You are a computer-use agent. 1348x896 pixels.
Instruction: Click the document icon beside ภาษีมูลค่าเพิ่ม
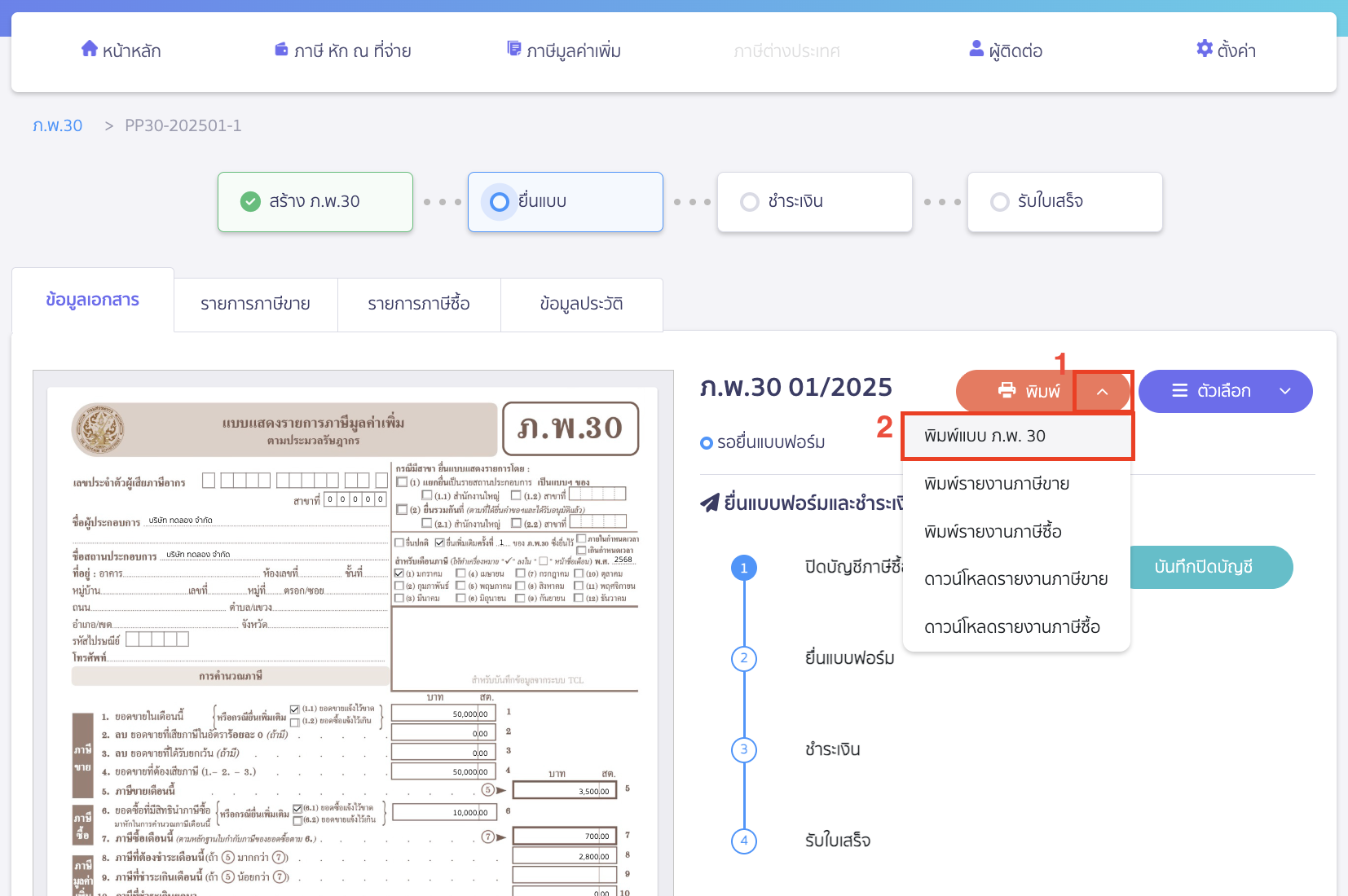[x=513, y=48]
